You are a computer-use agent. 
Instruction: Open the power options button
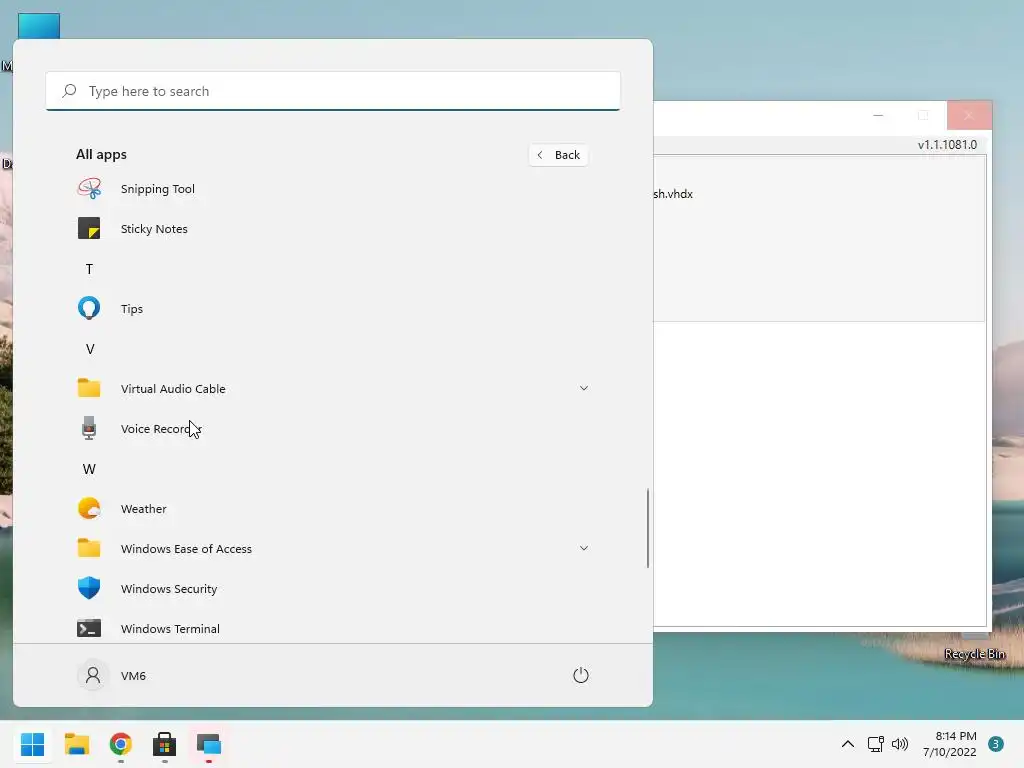point(581,675)
